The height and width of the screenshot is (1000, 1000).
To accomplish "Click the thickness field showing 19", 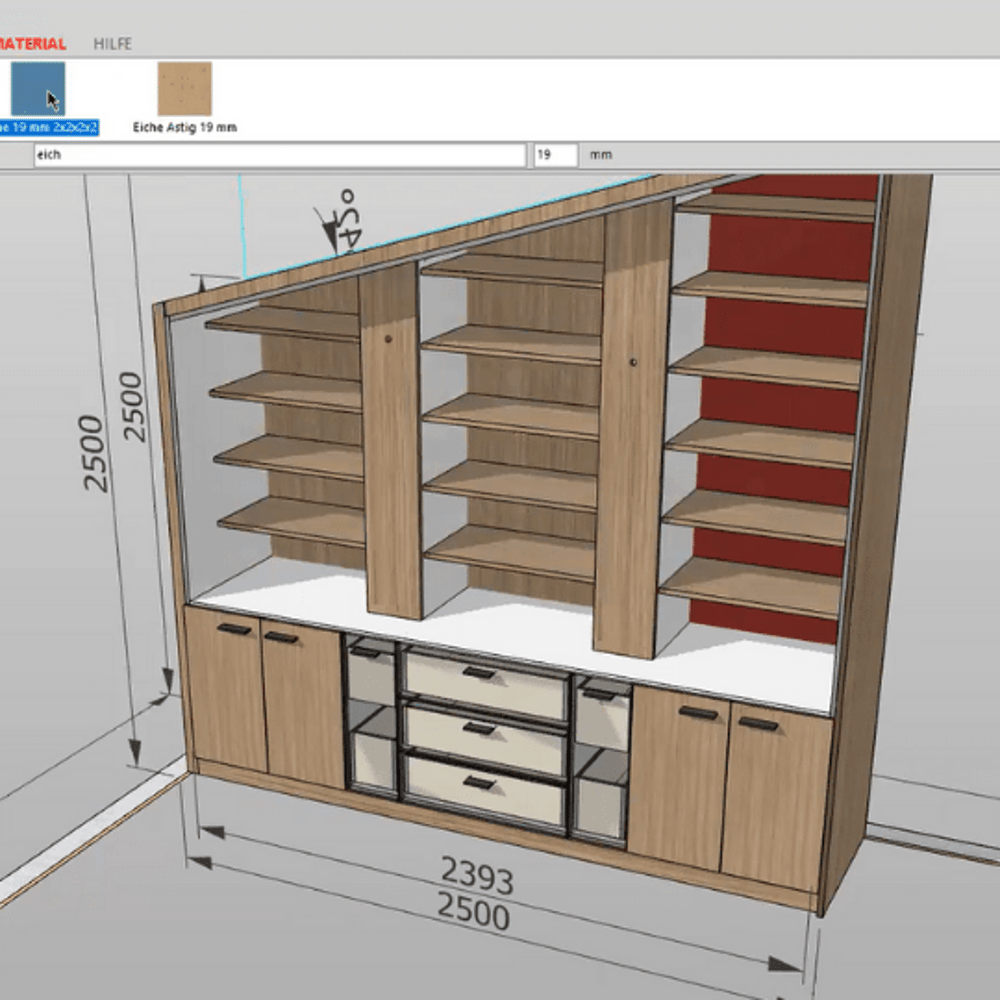I will pyautogui.click(x=555, y=155).
